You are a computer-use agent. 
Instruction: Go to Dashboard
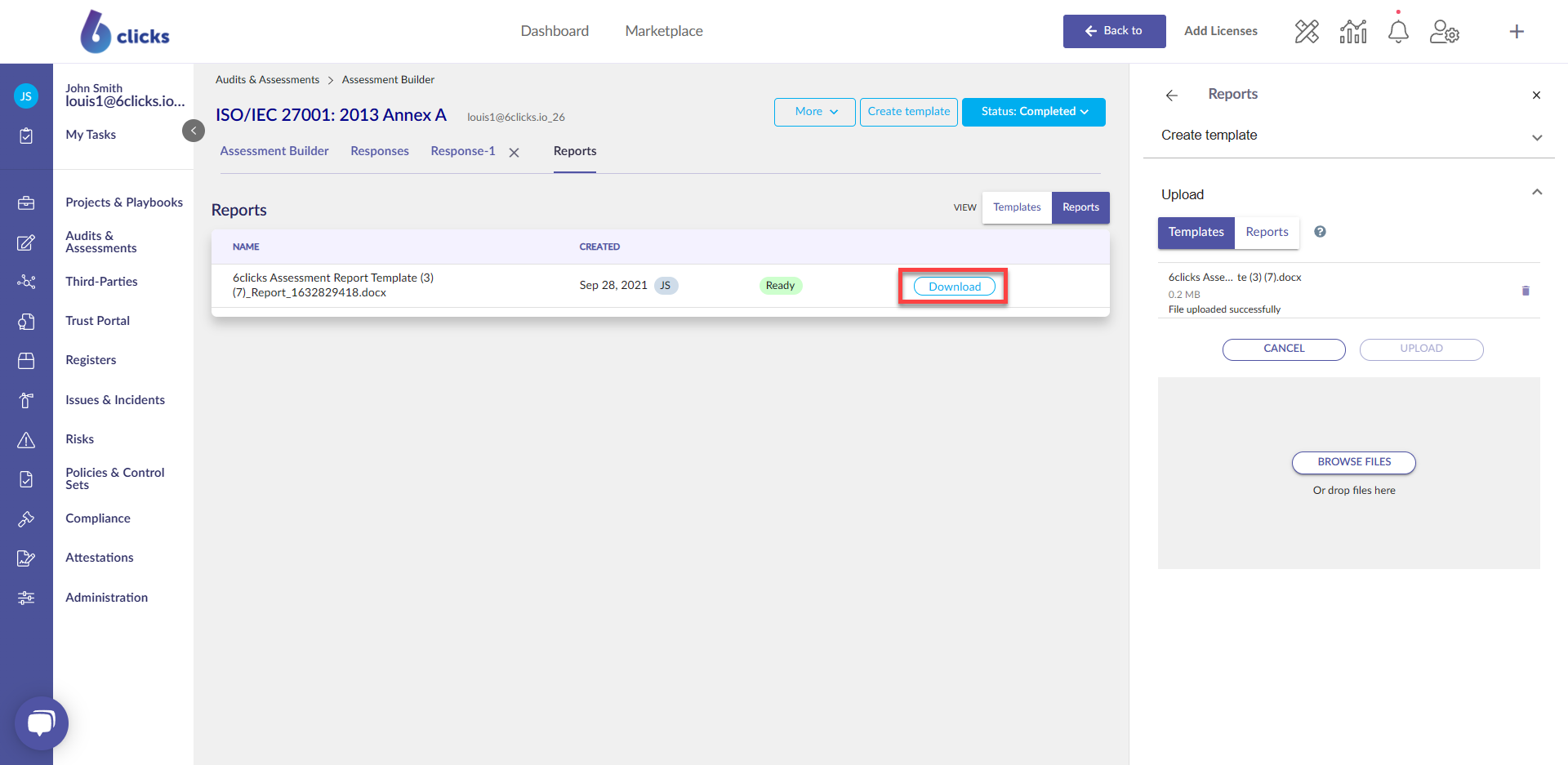pos(555,31)
